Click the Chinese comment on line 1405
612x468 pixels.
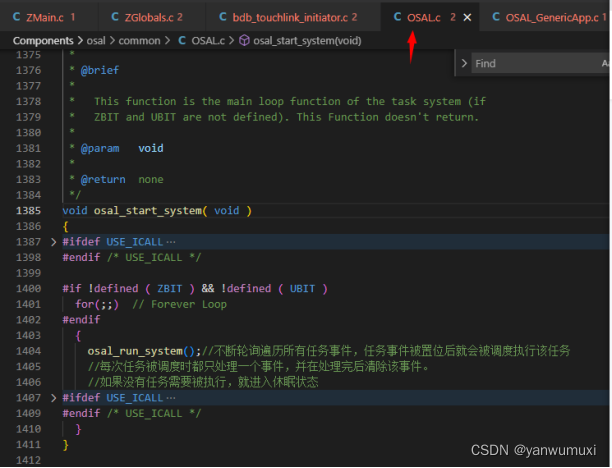tap(258, 367)
